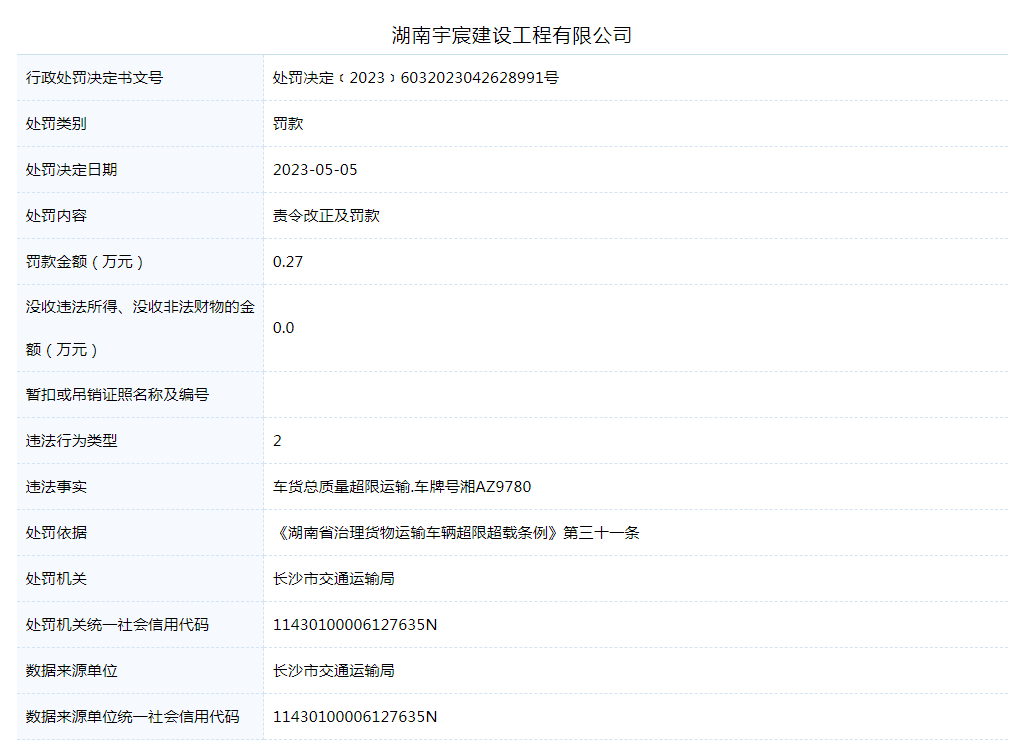Click the value 责令改正及罚款
The height and width of the screenshot is (749, 1035).
[326, 216]
